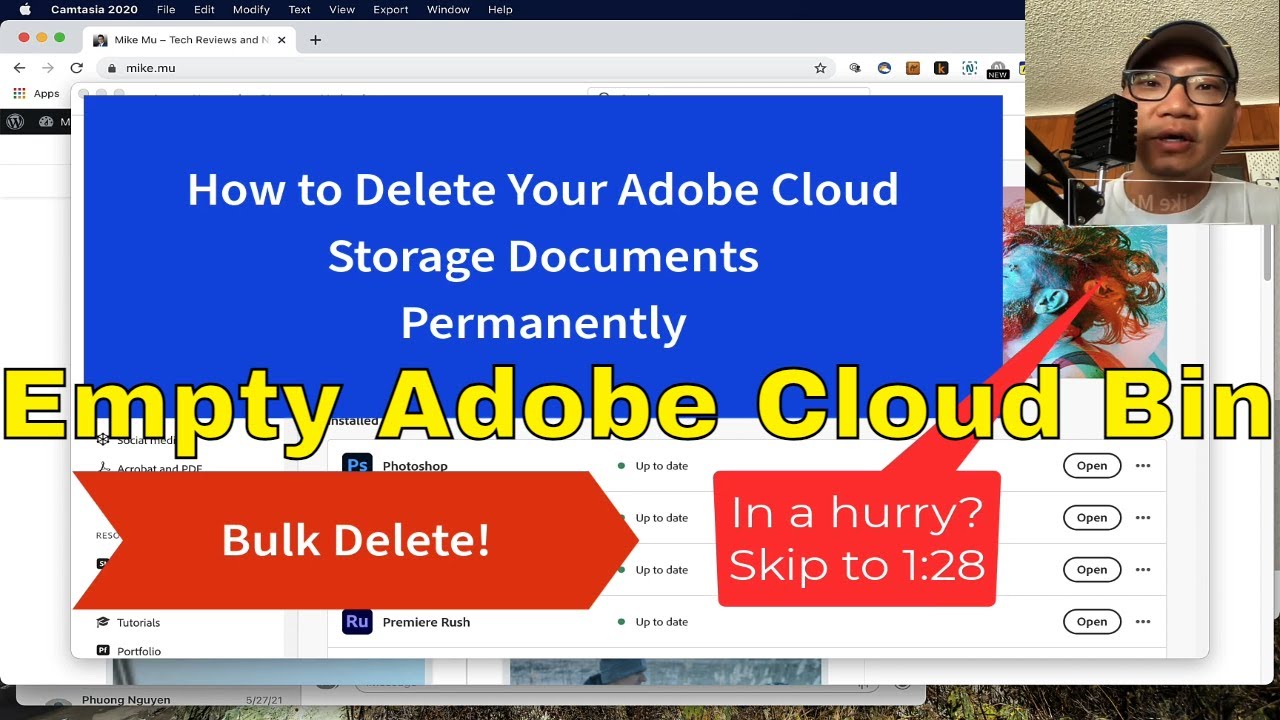Go back in Chrome

click(19, 68)
